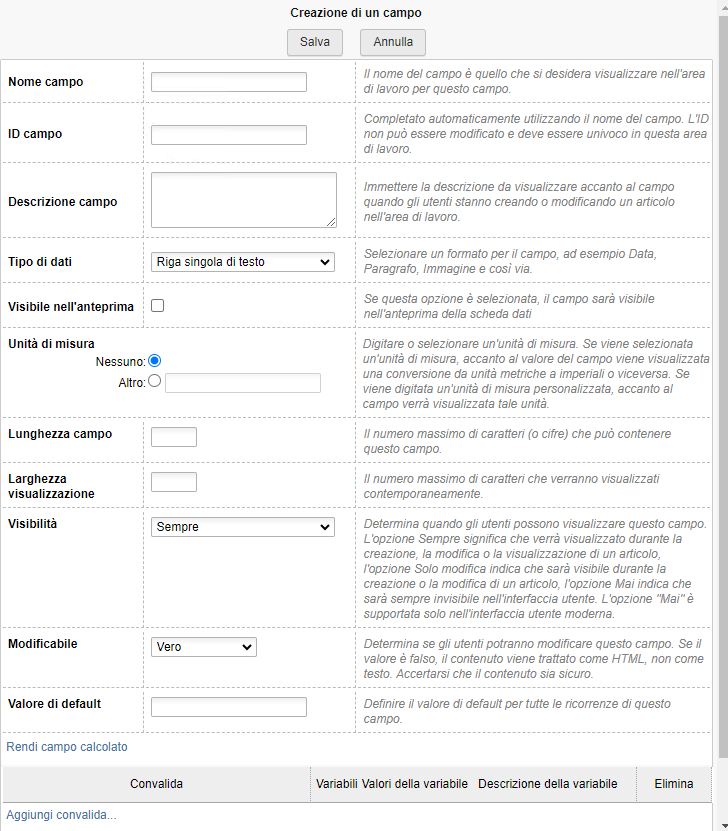Click inside the Lunghezza campo field
The width and height of the screenshot is (728, 831).
[x=173, y=436]
